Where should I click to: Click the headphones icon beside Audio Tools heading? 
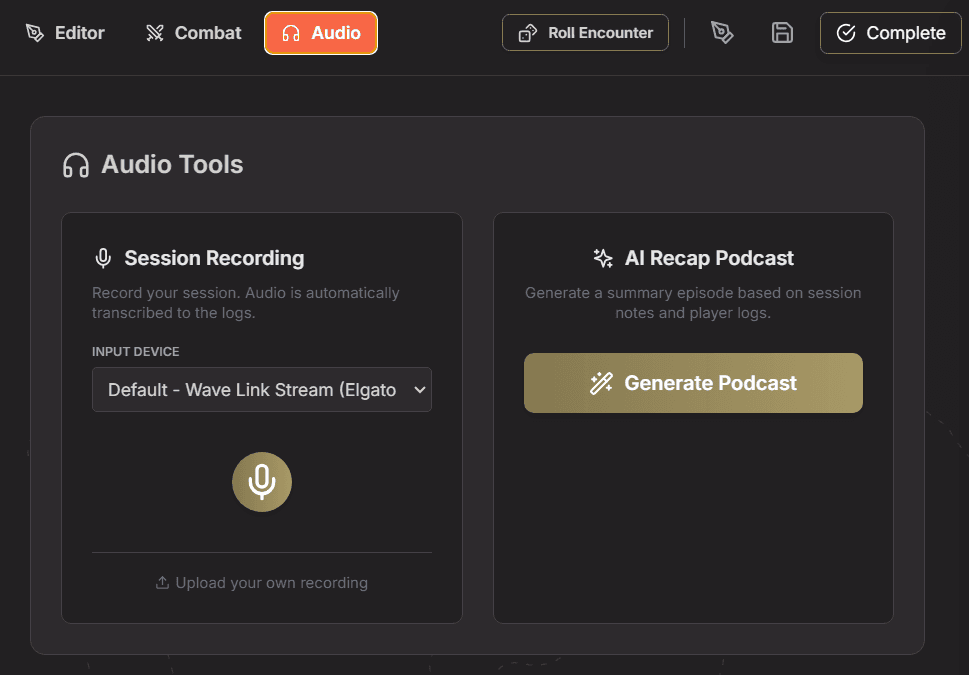tap(76, 165)
